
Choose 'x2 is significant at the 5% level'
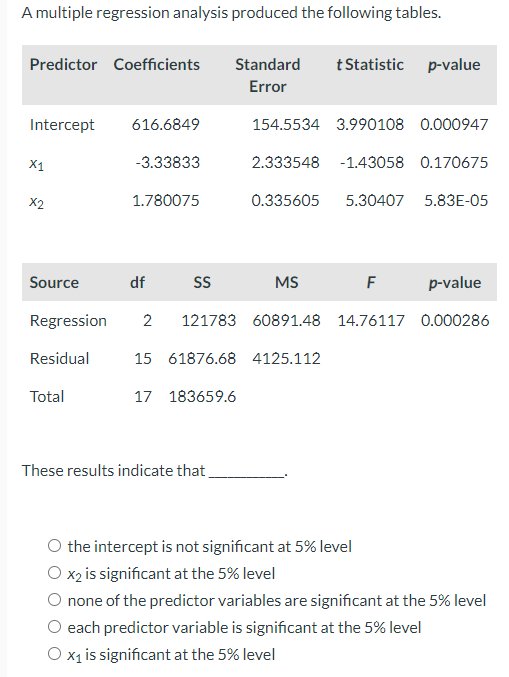(x=54, y=573)
